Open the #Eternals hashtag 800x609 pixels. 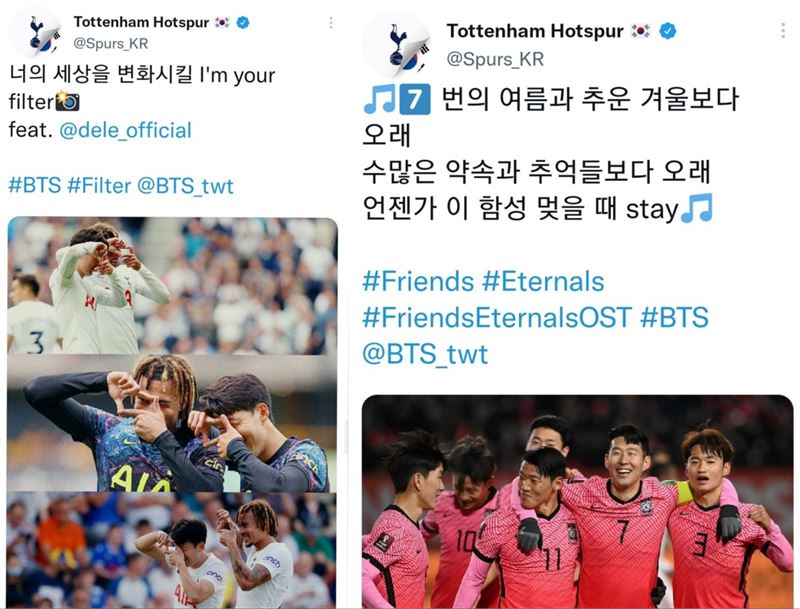pos(543,282)
